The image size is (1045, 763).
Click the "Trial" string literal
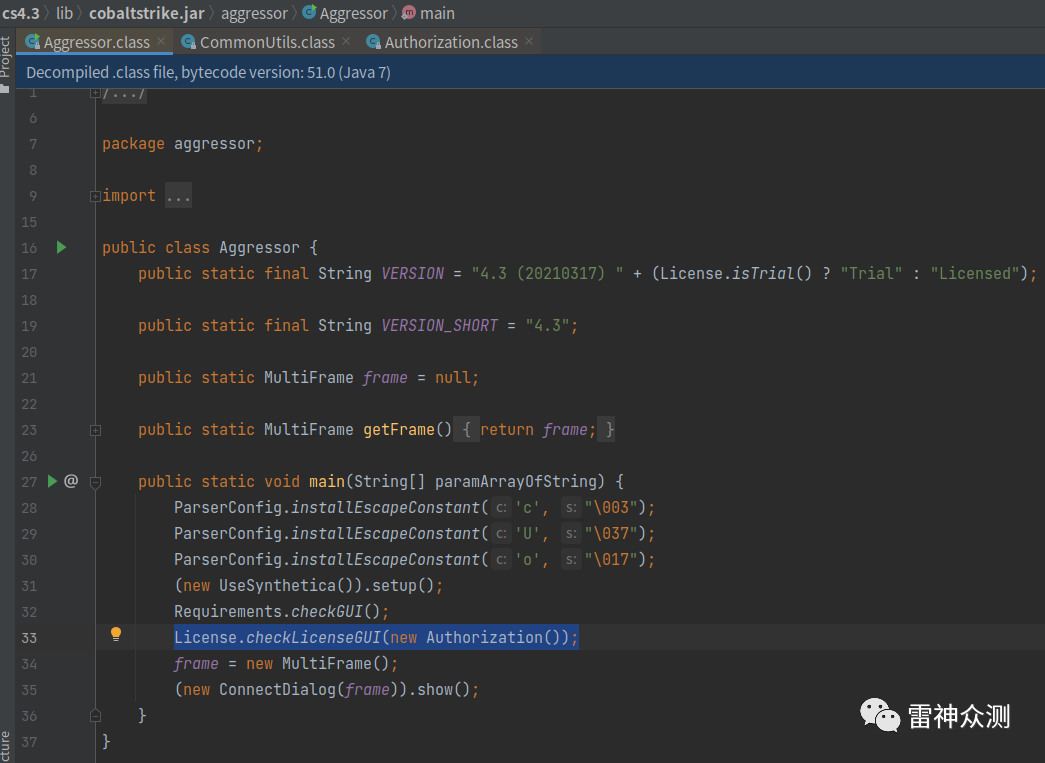871,273
